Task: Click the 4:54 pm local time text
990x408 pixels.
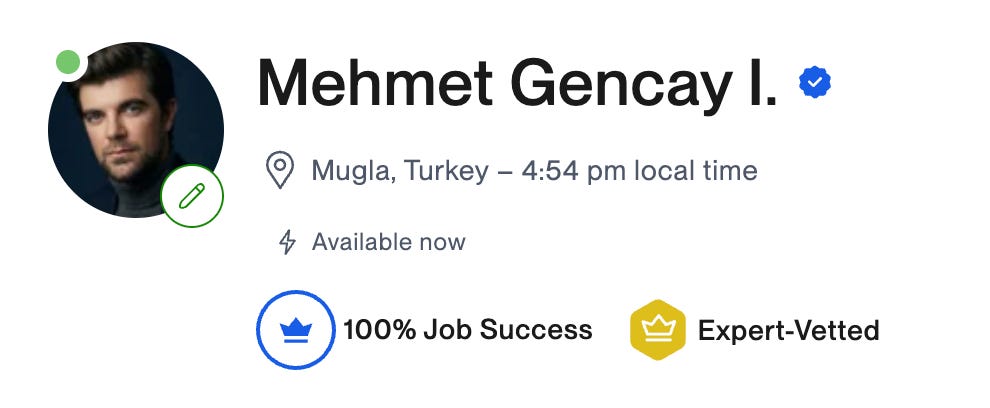Action: point(640,171)
